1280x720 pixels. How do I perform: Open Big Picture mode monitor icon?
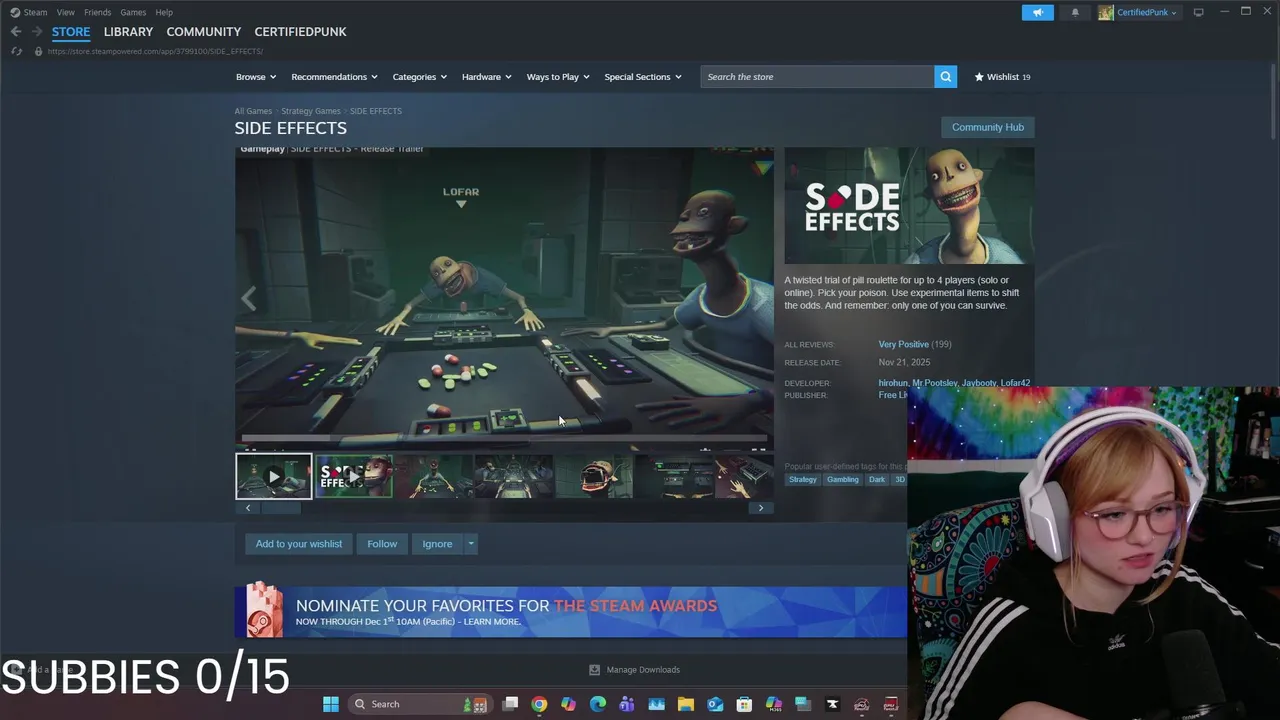coord(1198,12)
